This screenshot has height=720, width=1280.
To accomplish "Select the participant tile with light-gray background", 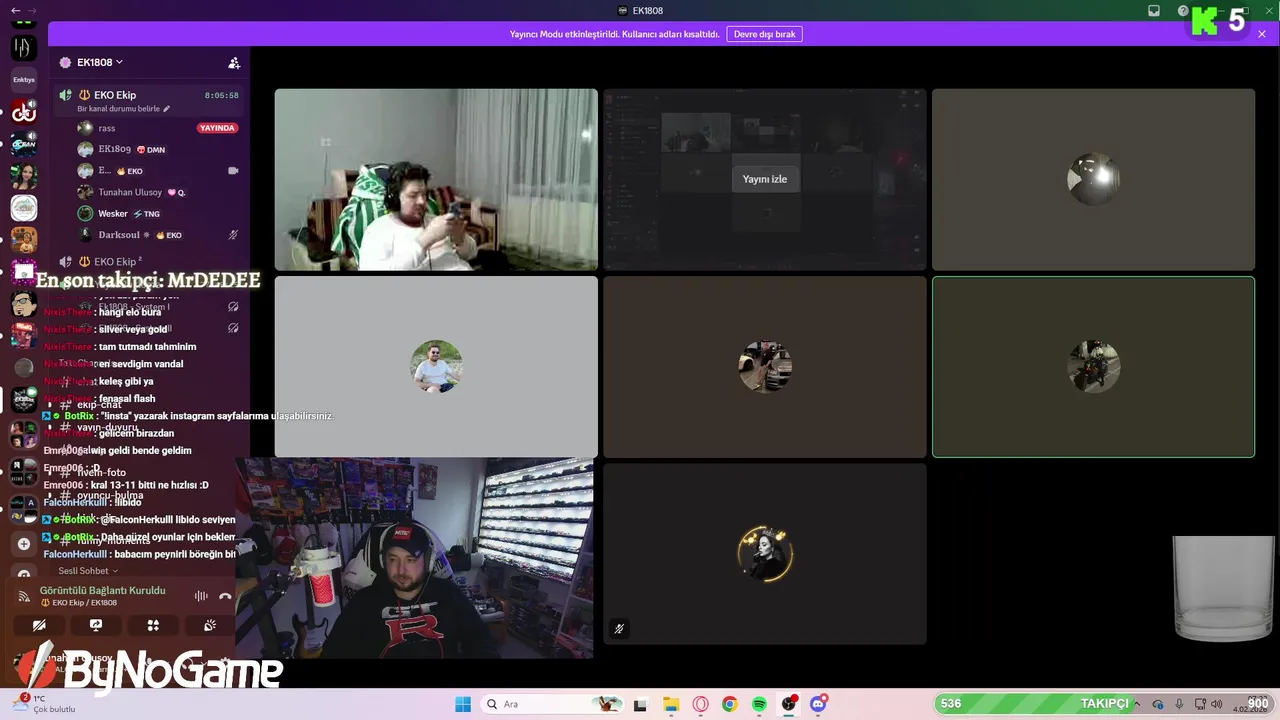I will pos(436,367).
